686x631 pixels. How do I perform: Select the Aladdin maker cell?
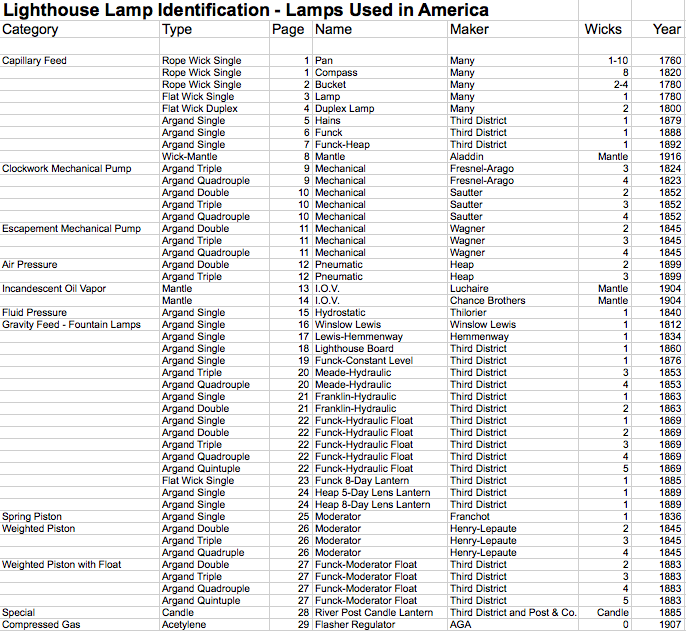[x=513, y=157]
